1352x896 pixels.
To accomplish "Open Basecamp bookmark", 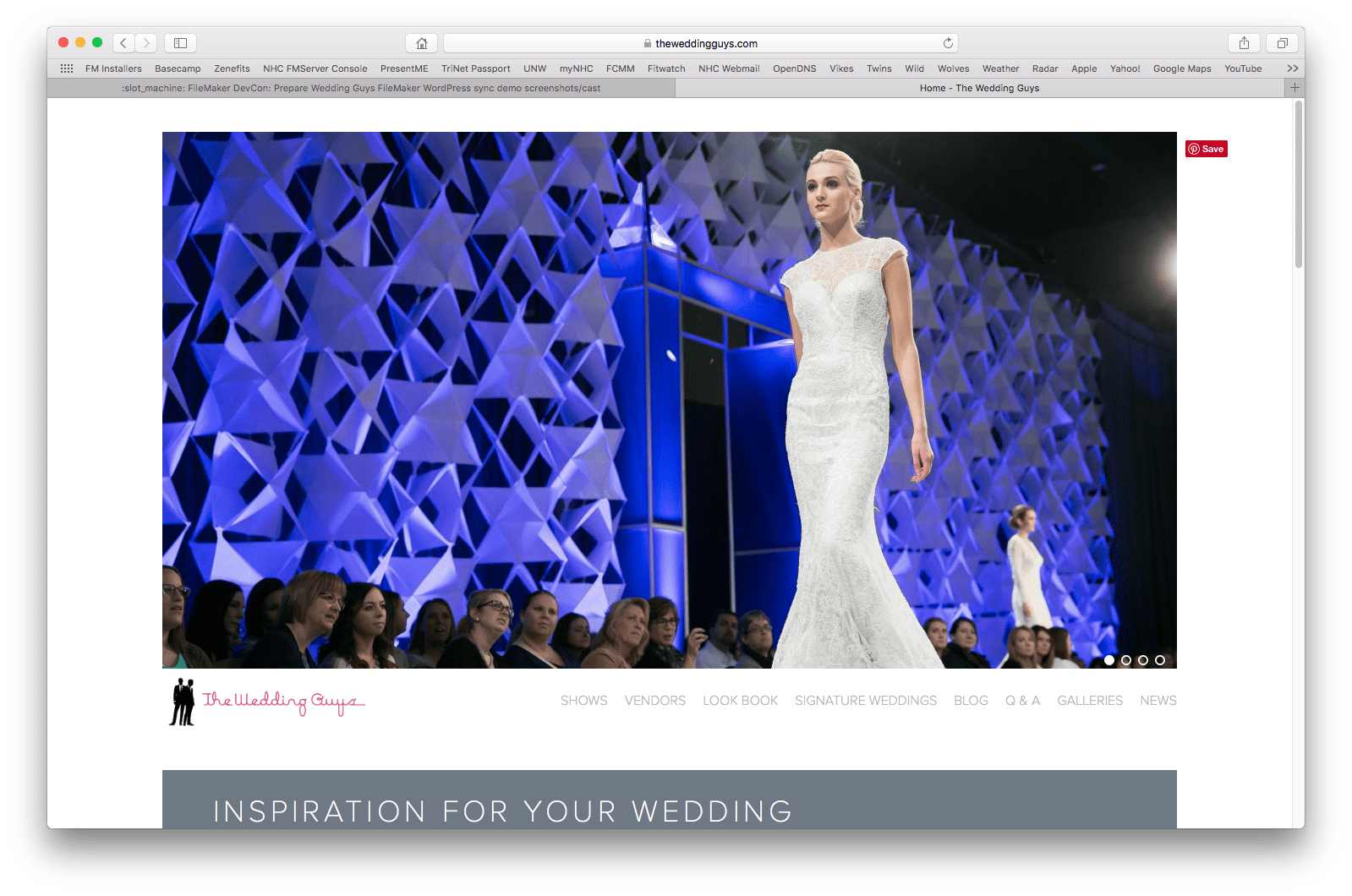I will click(178, 68).
